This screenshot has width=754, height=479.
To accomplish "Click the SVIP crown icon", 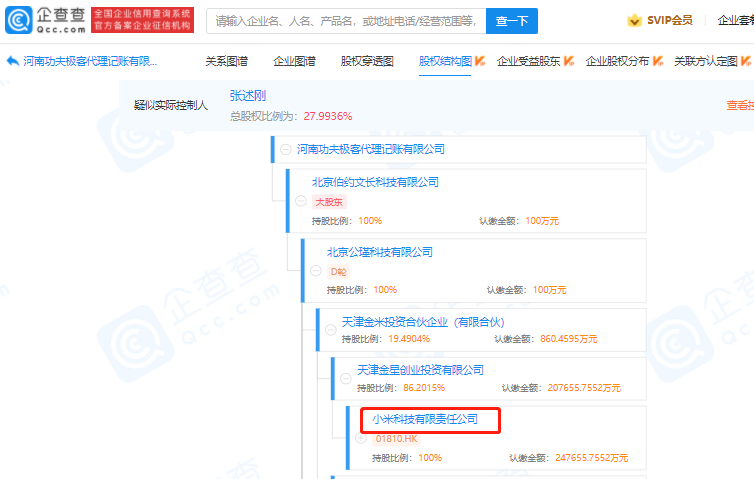I will tap(635, 20).
